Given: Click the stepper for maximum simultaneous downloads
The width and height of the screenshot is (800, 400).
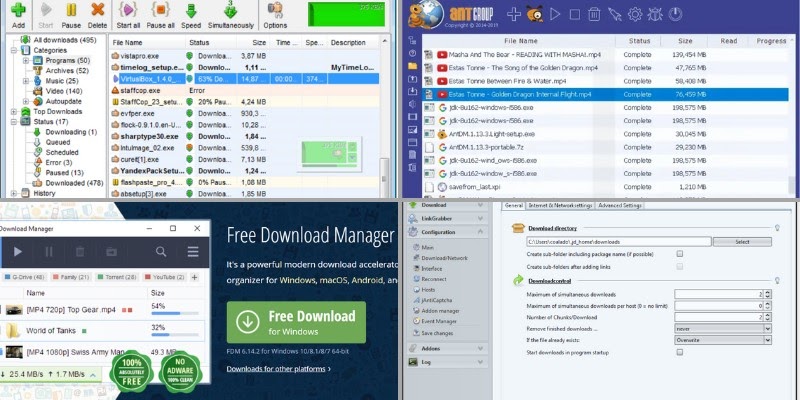Looking at the screenshot, I should pyautogui.click(x=768, y=294).
